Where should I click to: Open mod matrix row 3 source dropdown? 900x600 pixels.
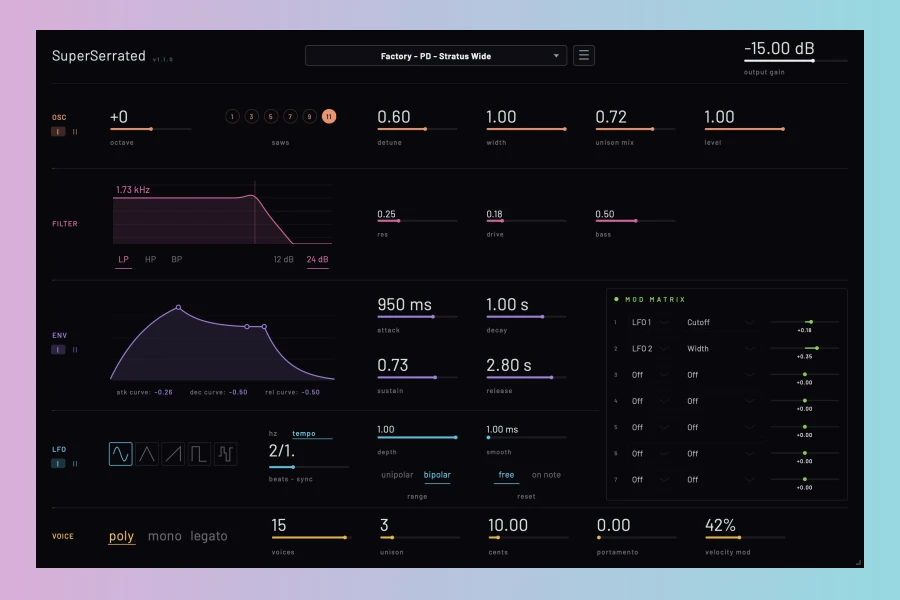(x=650, y=375)
